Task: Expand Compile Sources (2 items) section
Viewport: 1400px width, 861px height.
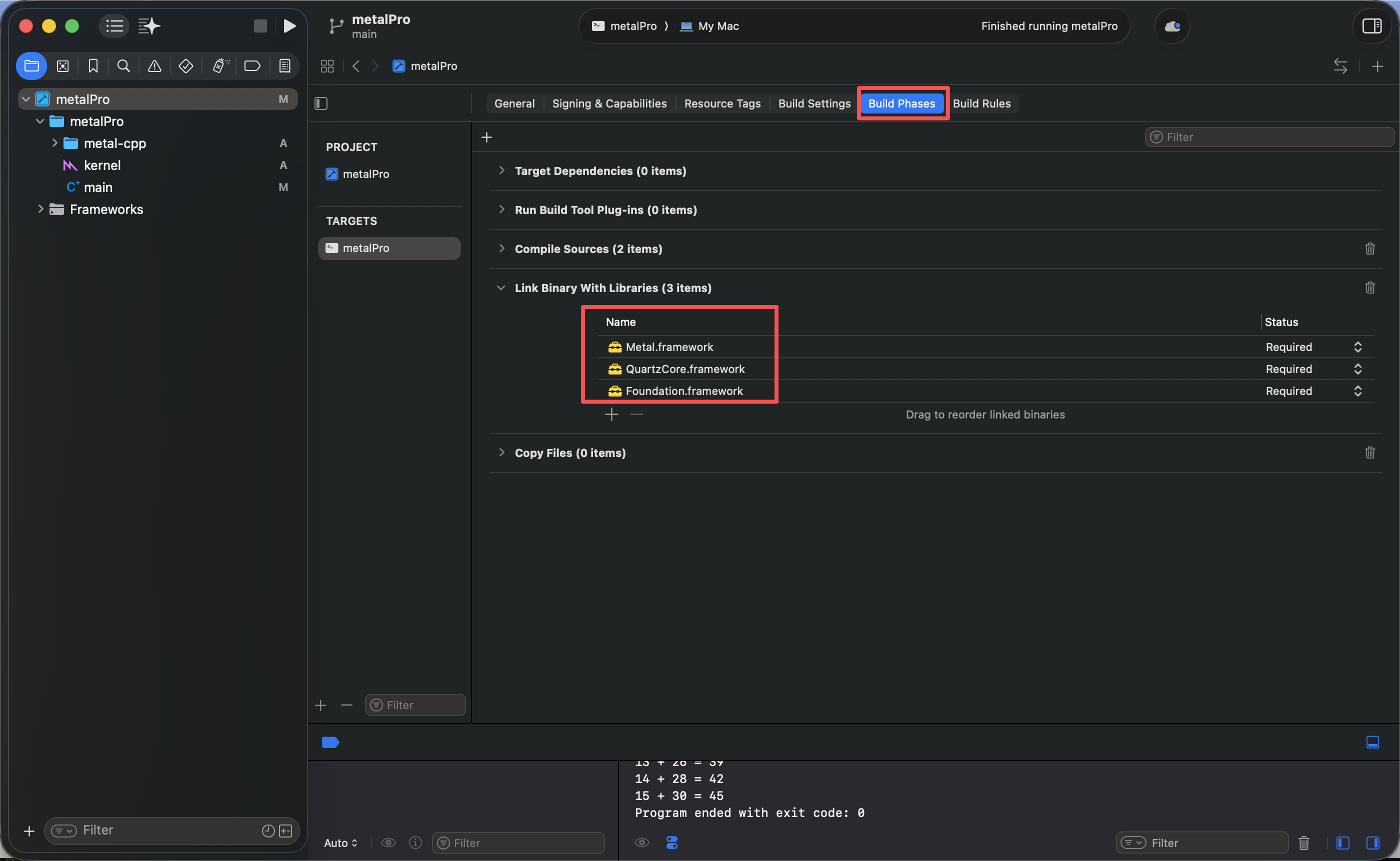Action: pyautogui.click(x=501, y=249)
